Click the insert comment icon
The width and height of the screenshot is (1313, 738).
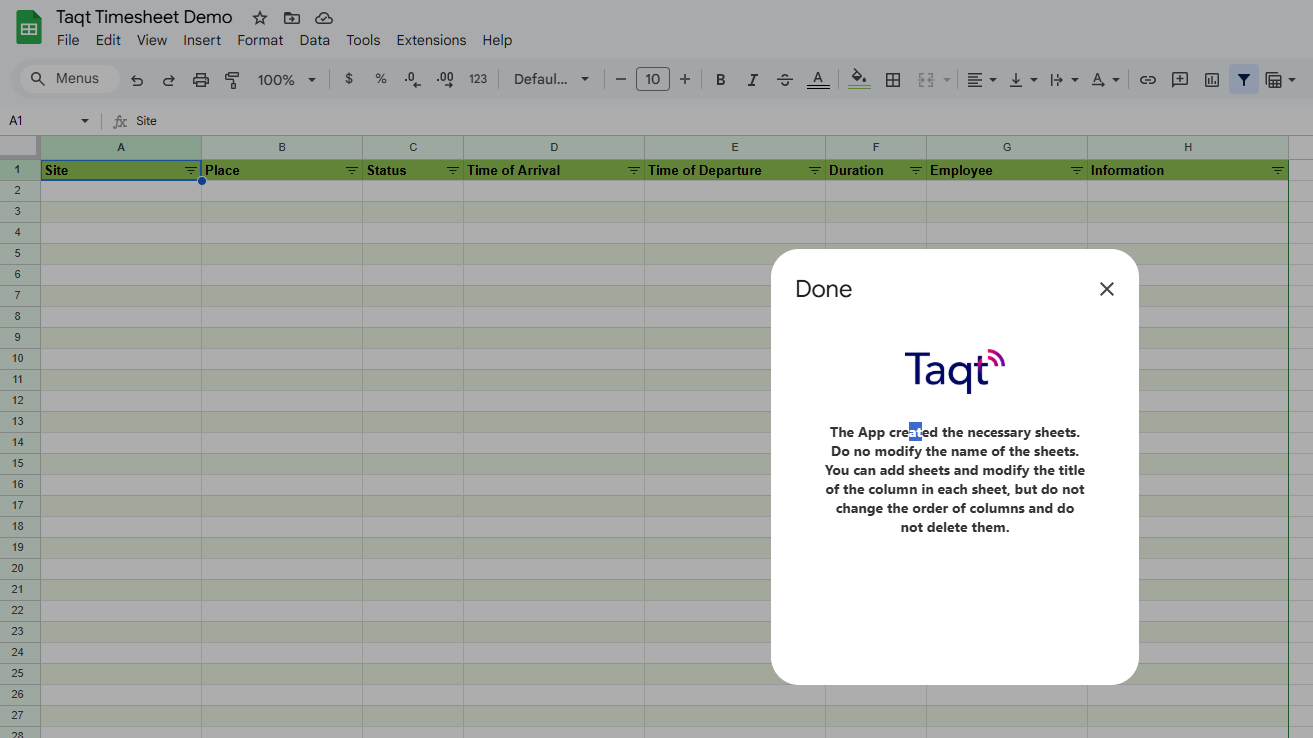click(x=1180, y=79)
